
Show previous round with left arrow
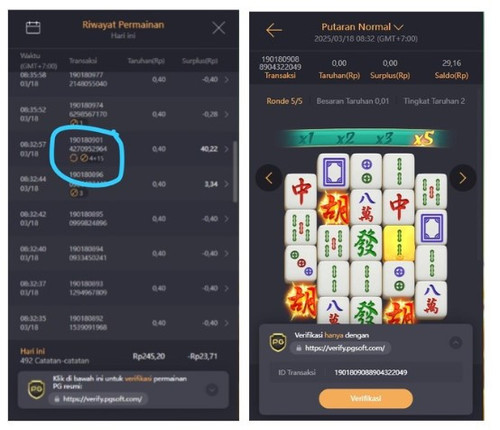point(269,178)
